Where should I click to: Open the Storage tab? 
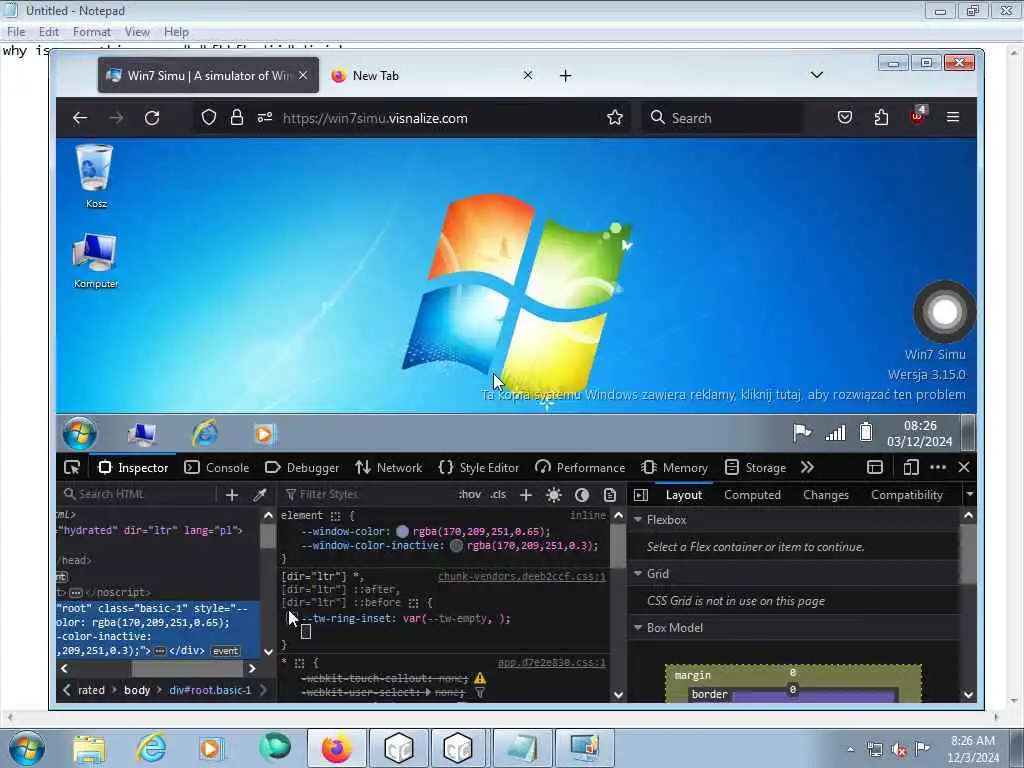click(x=756, y=468)
